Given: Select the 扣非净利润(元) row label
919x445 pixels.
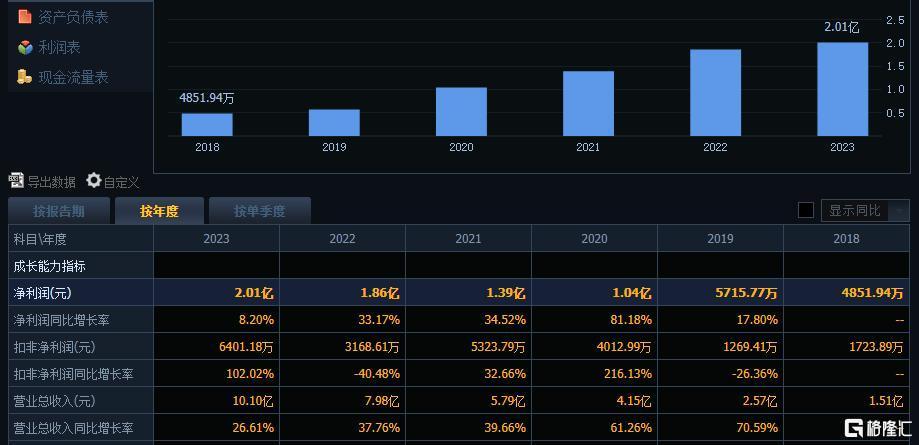Looking at the screenshot, I should (54, 347).
